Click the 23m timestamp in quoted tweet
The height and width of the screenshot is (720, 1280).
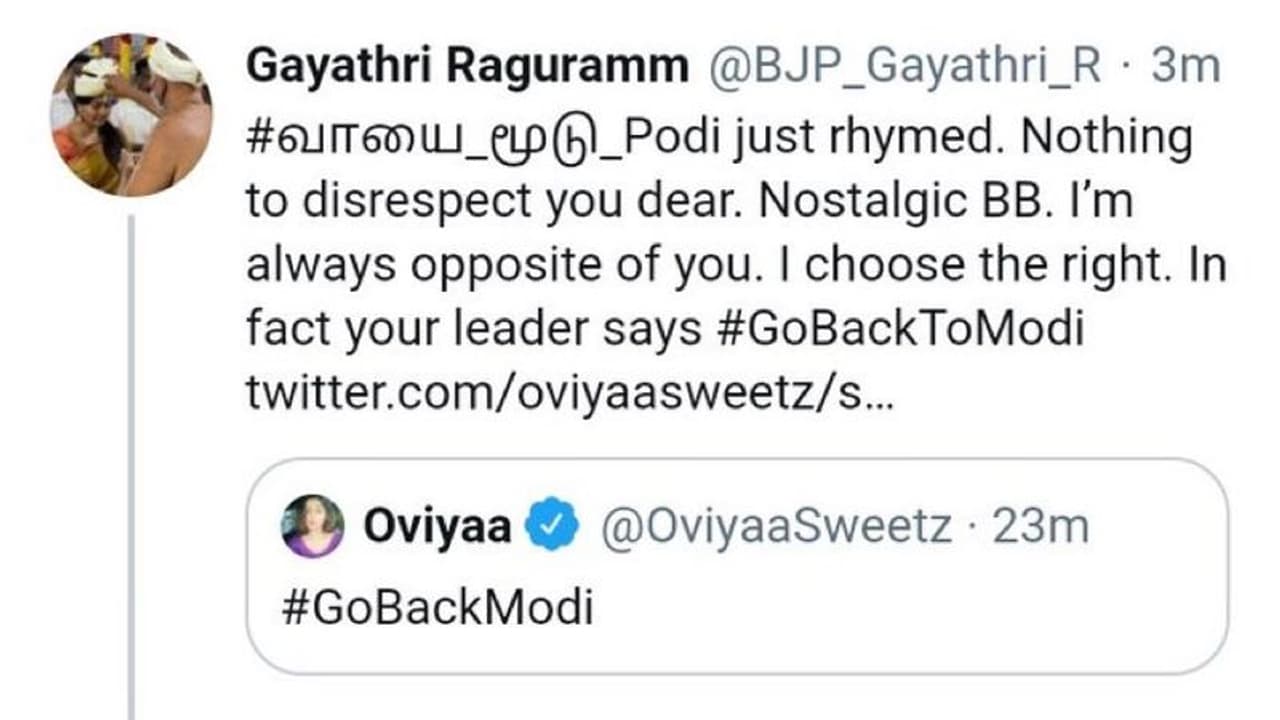click(x=1041, y=526)
